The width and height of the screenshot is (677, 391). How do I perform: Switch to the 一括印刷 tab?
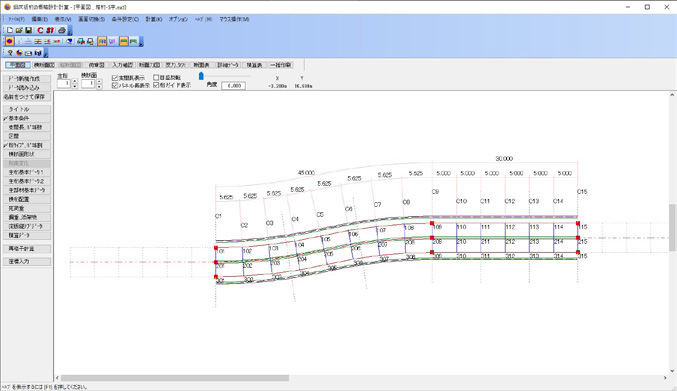tap(281, 65)
